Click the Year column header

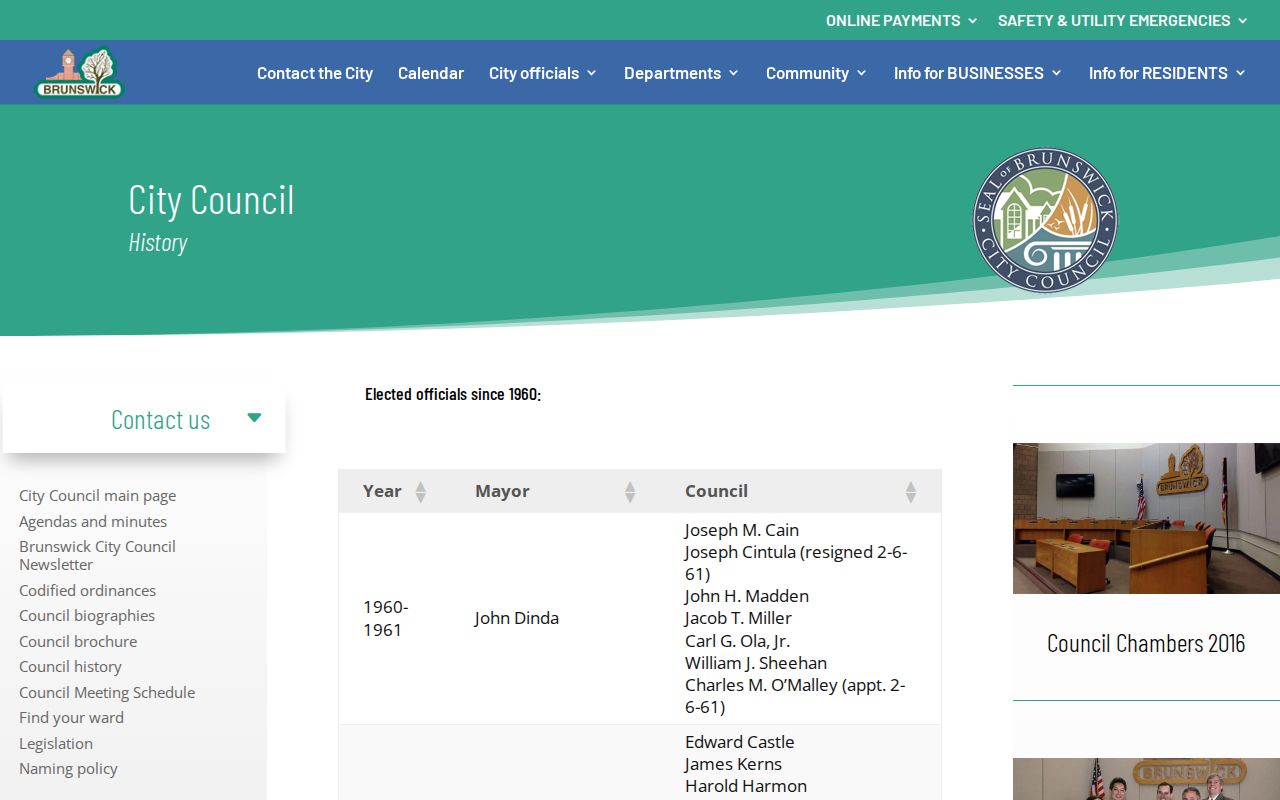tap(394, 491)
